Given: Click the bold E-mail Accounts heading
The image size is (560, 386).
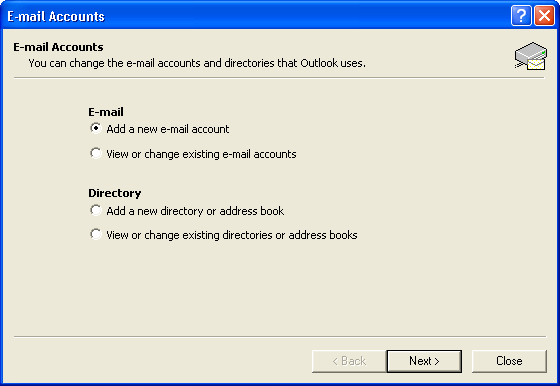Looking at the screenshot, I should click(x=58, y=47).
